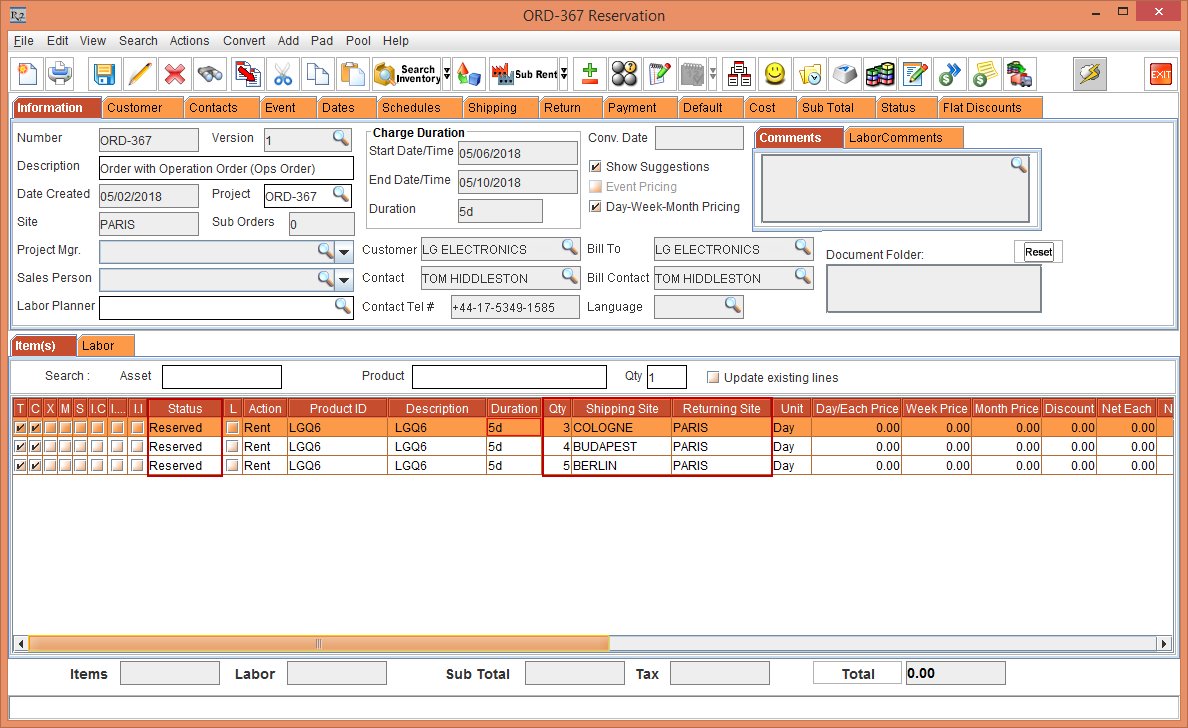Click the pencil edit icon
The height and width of the screenshot is (728, 1188).
[140, 74]
